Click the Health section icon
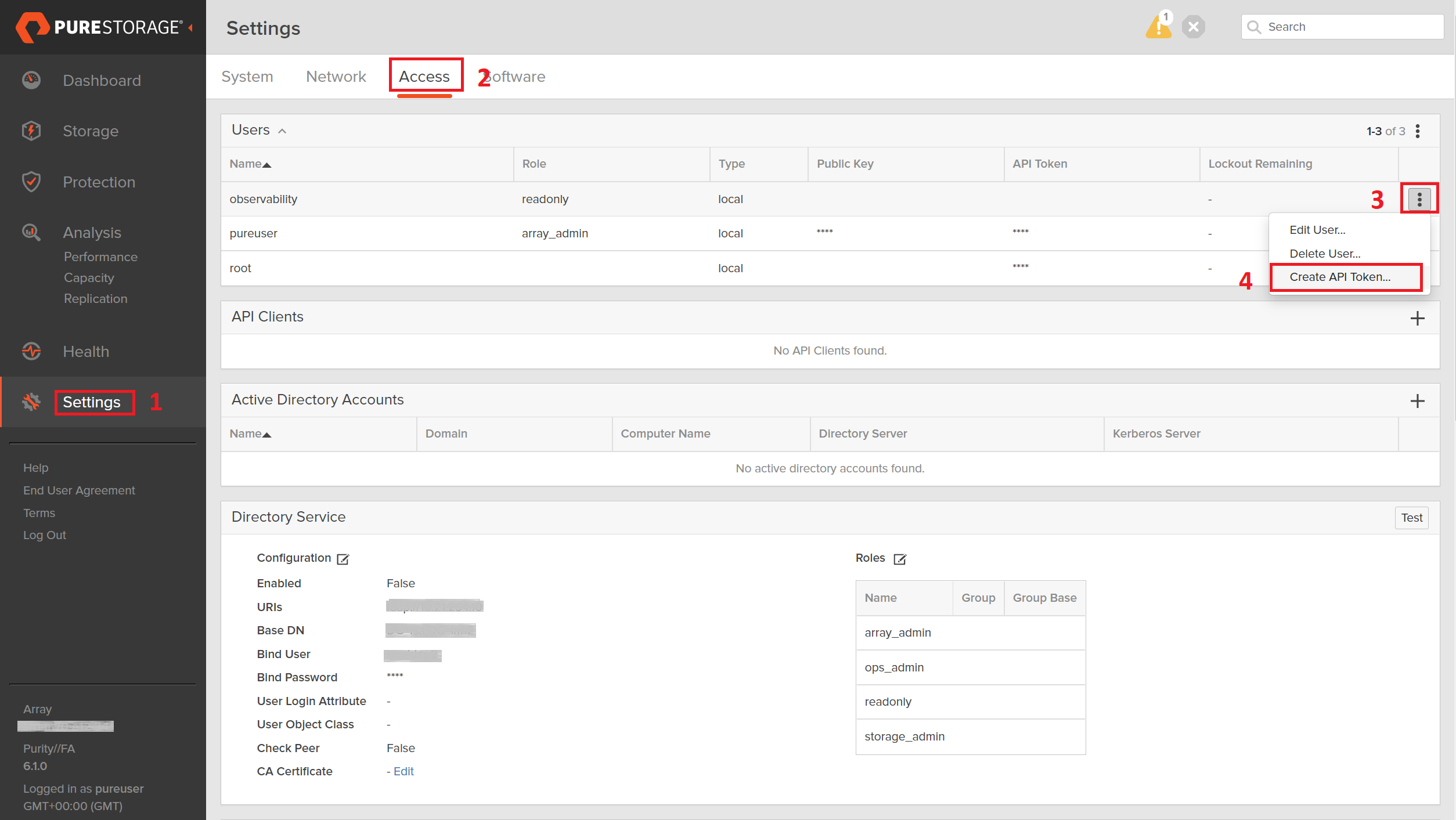Viewport: 1456px width, 820px height. [x=29, y=351]
